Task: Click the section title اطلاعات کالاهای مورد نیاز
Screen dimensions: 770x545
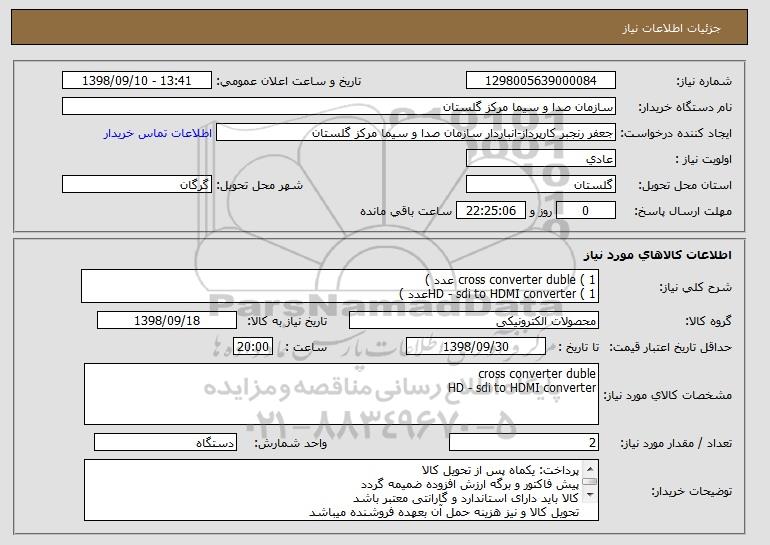Action: (x=658, y=255)
